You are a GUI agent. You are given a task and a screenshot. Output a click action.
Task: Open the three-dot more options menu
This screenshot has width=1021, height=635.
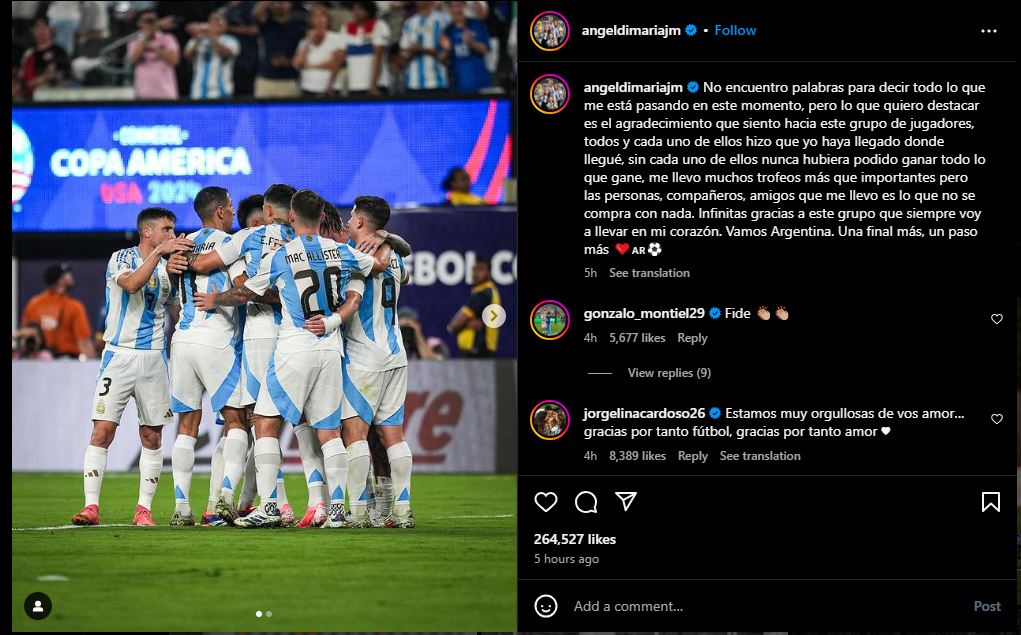pos(988,31)
